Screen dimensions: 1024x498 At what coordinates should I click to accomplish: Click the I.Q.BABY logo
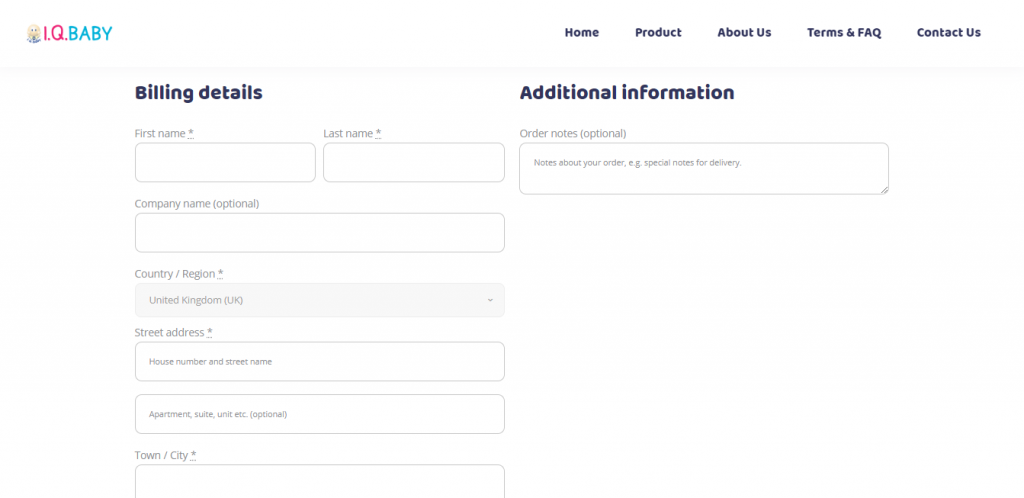tap(69, 33)
